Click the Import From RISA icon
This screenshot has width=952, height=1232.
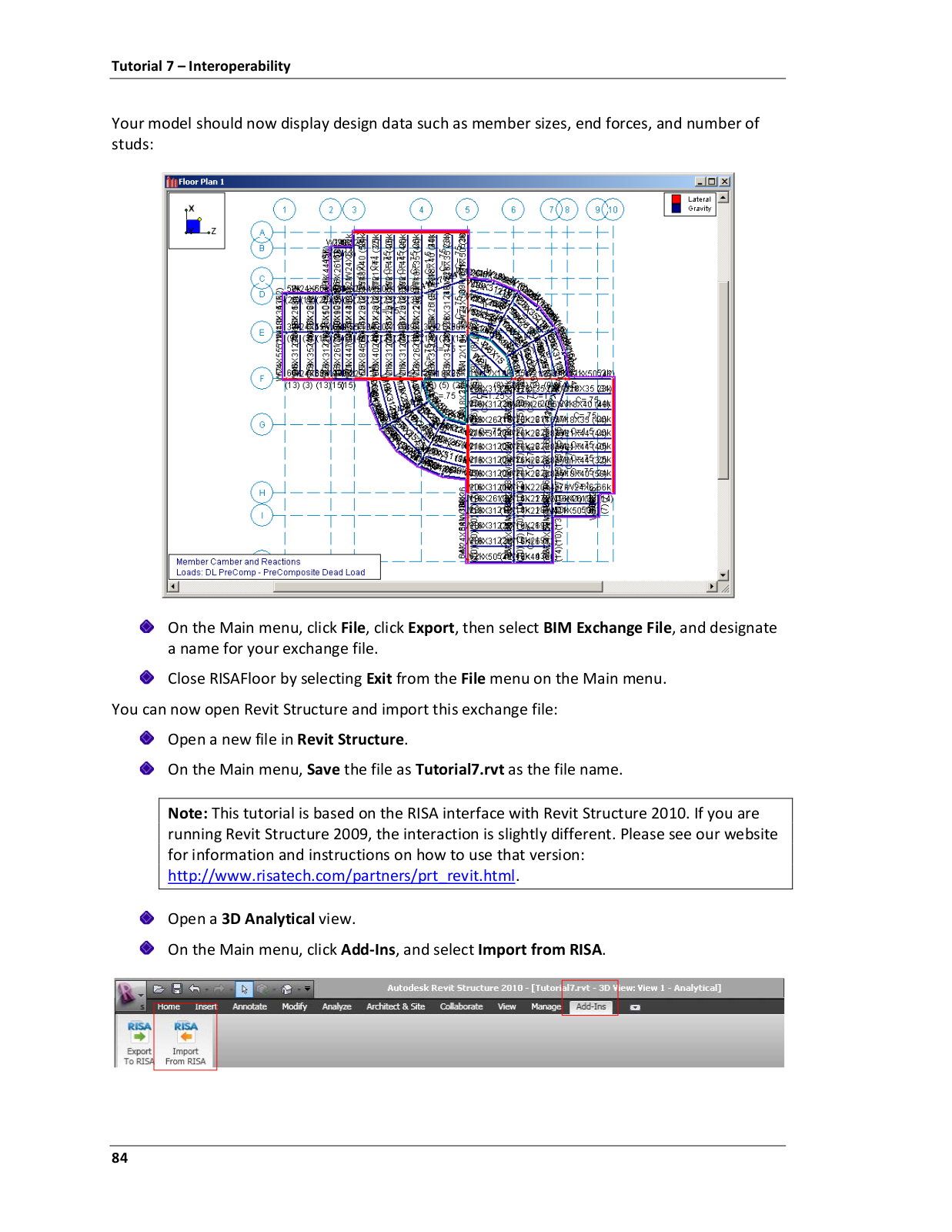click(185, 1032)
